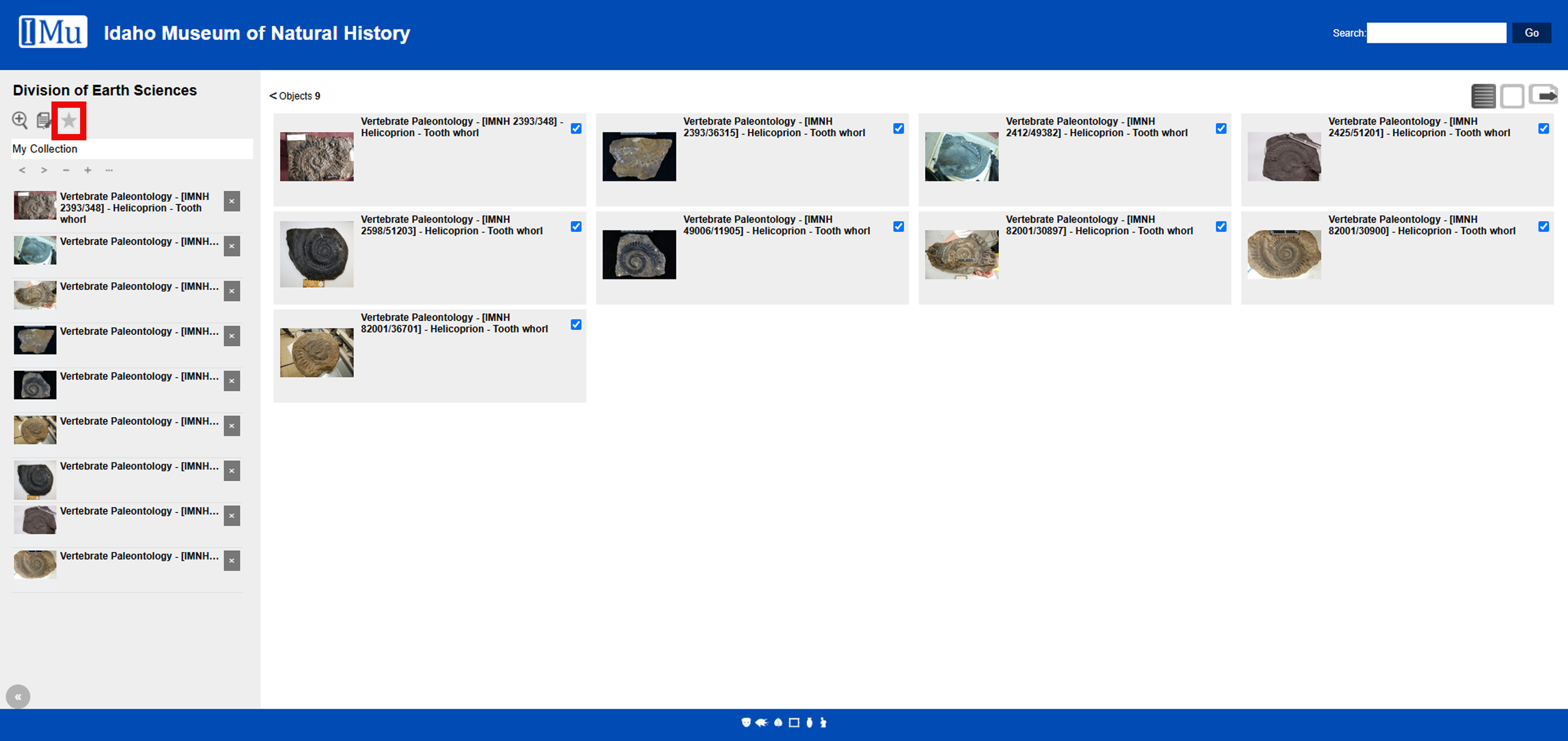Go back using the < arrow above Objects 9
The image size is (1568, 741).
click(x=273, y=95)
